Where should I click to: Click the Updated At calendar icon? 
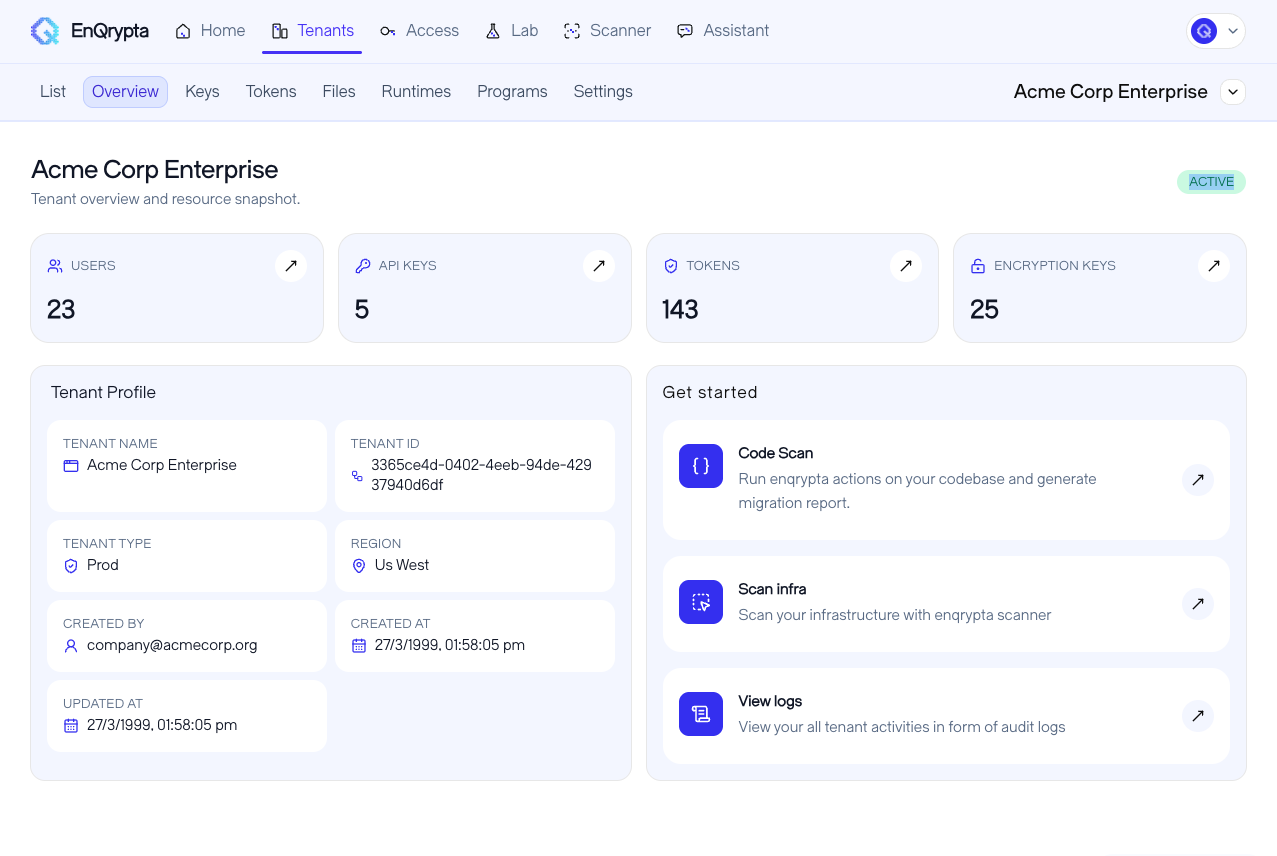click(71, 726)
